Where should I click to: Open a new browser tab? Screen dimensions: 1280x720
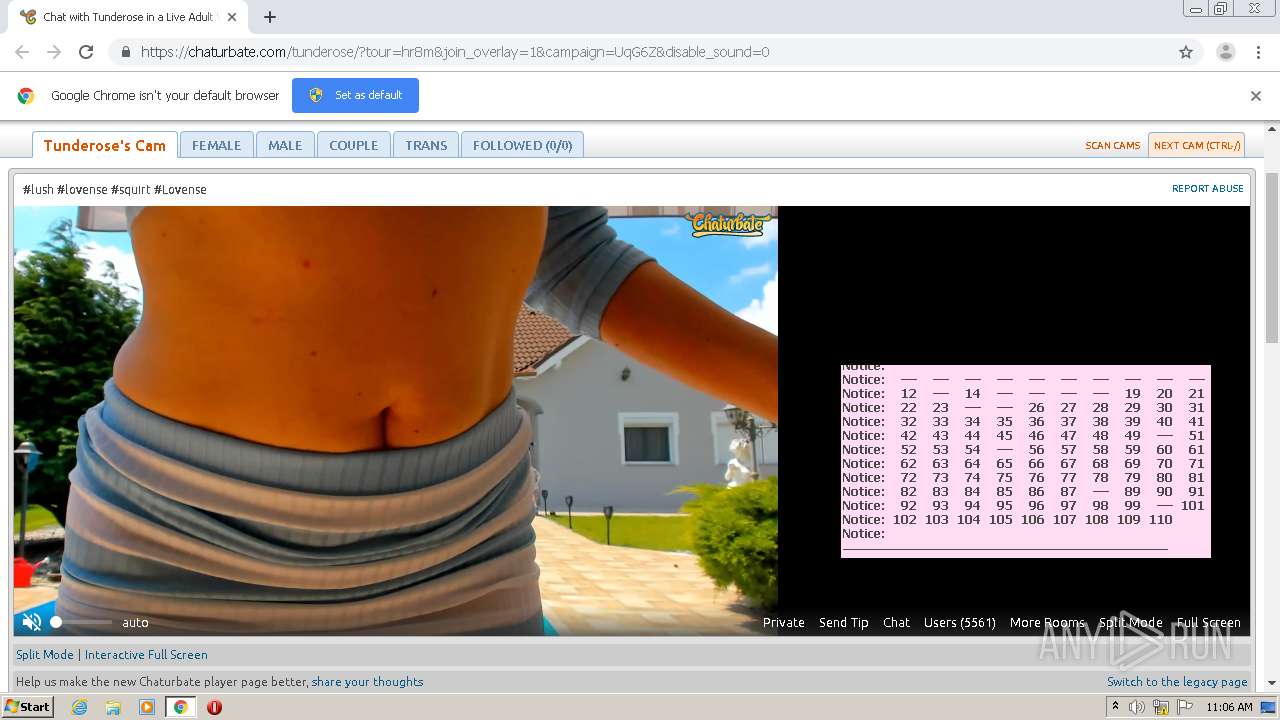pos(270,17)
